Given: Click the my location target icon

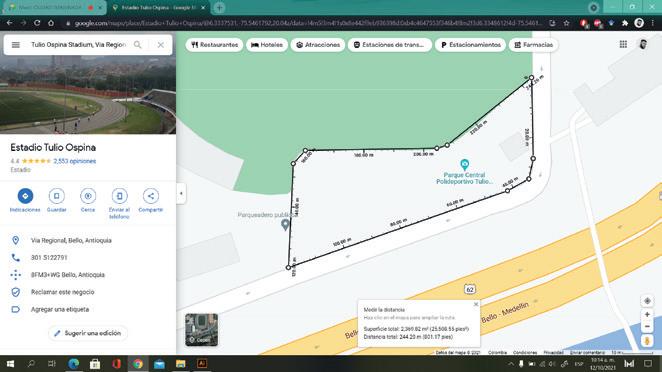Looking at the screenshot, I should (x=647, y=301).
